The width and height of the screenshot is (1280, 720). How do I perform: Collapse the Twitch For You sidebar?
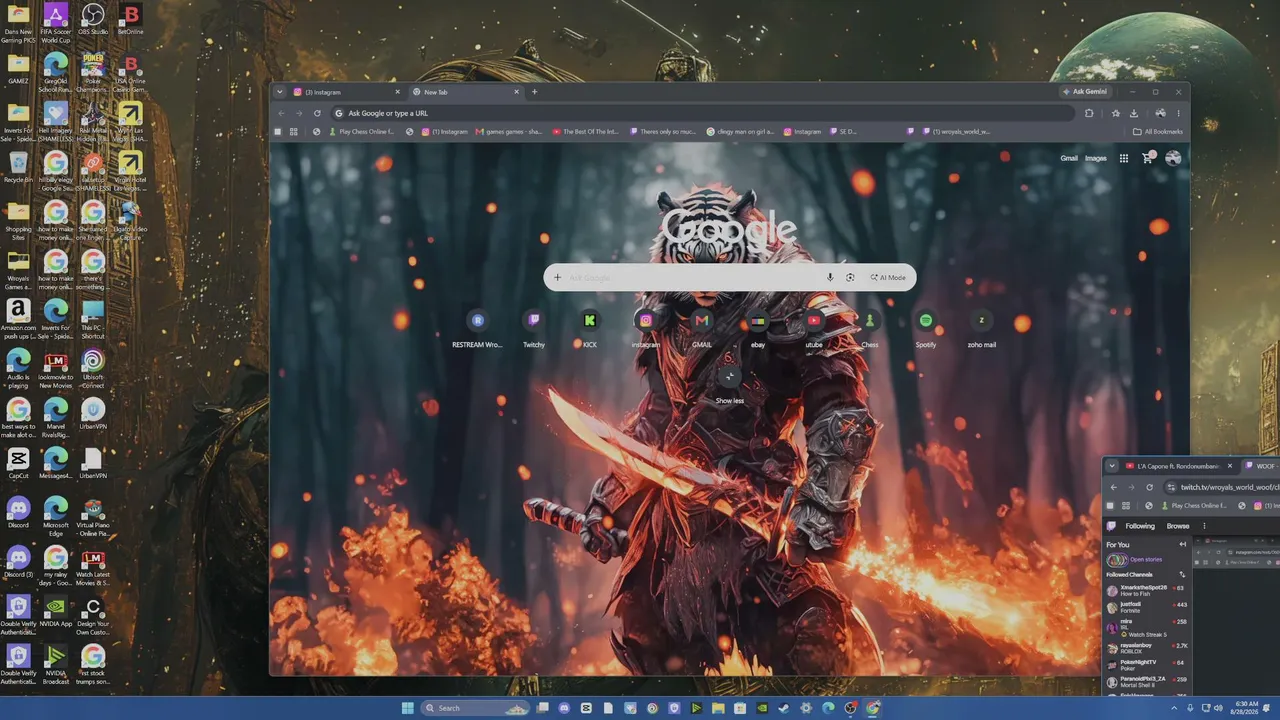[1182, 544]
